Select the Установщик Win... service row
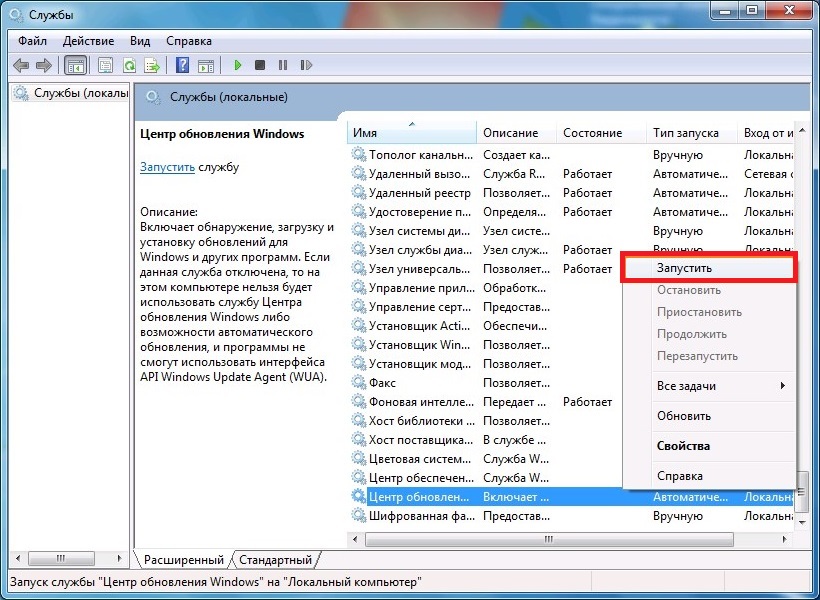The image size is (820, 600). [485, 345]
